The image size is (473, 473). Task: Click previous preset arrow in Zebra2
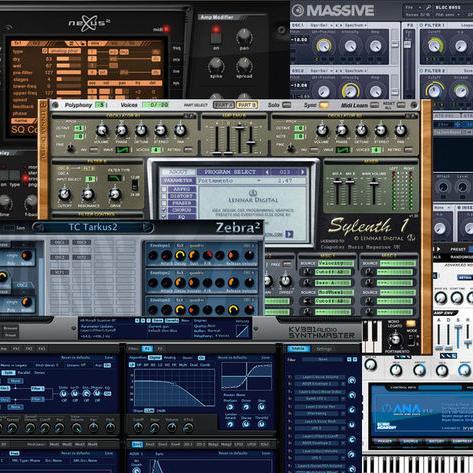tap(39, 227)
